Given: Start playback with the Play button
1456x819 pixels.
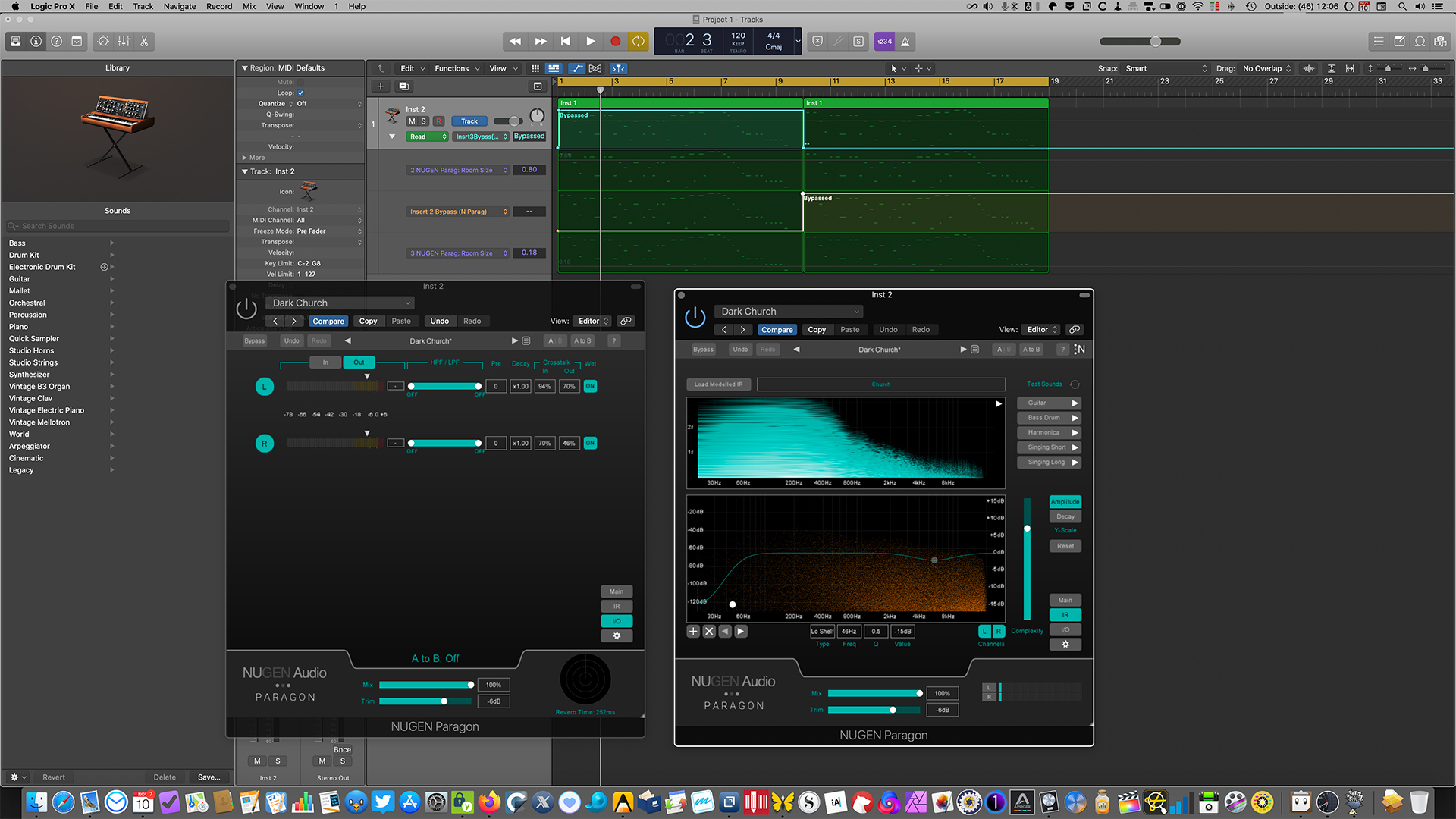Looking at the screenshot, I should pyautogui.click(x=591, y=42).
